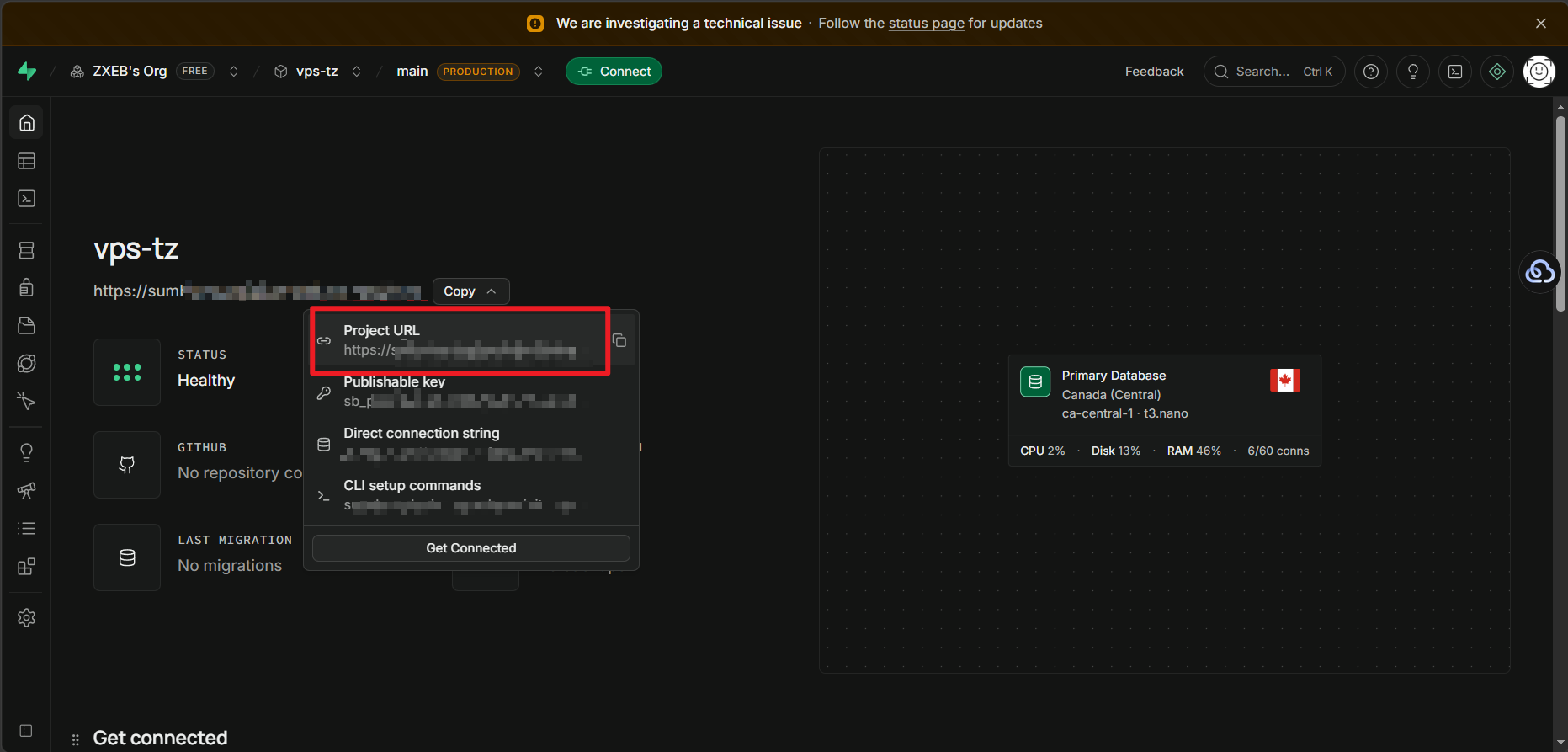Click the "No repository co" GitHub text
The image size is (1568, 752).
pyautogui.click(x=240, y=473)
